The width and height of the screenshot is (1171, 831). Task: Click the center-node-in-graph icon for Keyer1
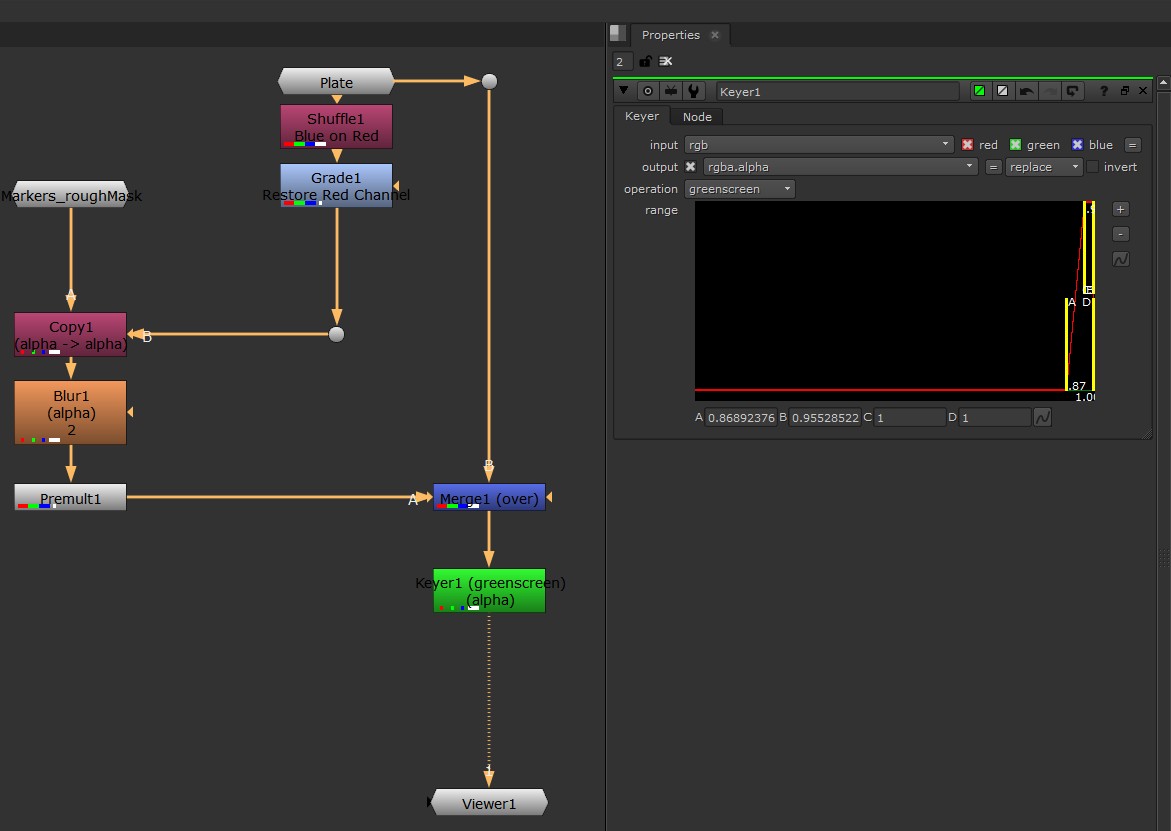click(x=648, y=91)
